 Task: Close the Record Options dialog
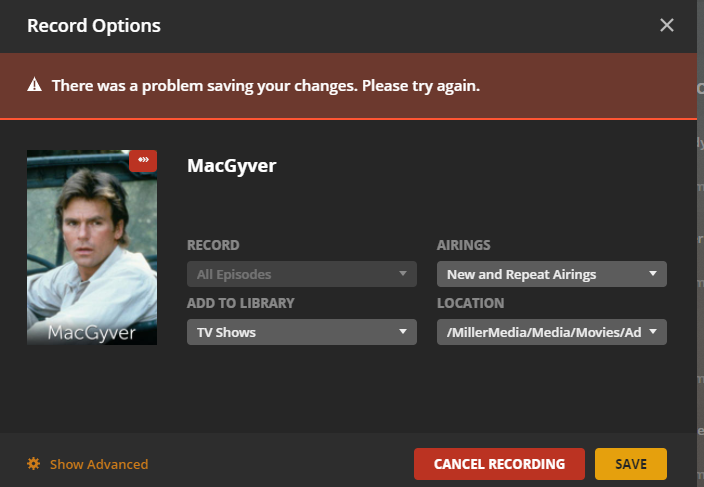click(667, 25)
